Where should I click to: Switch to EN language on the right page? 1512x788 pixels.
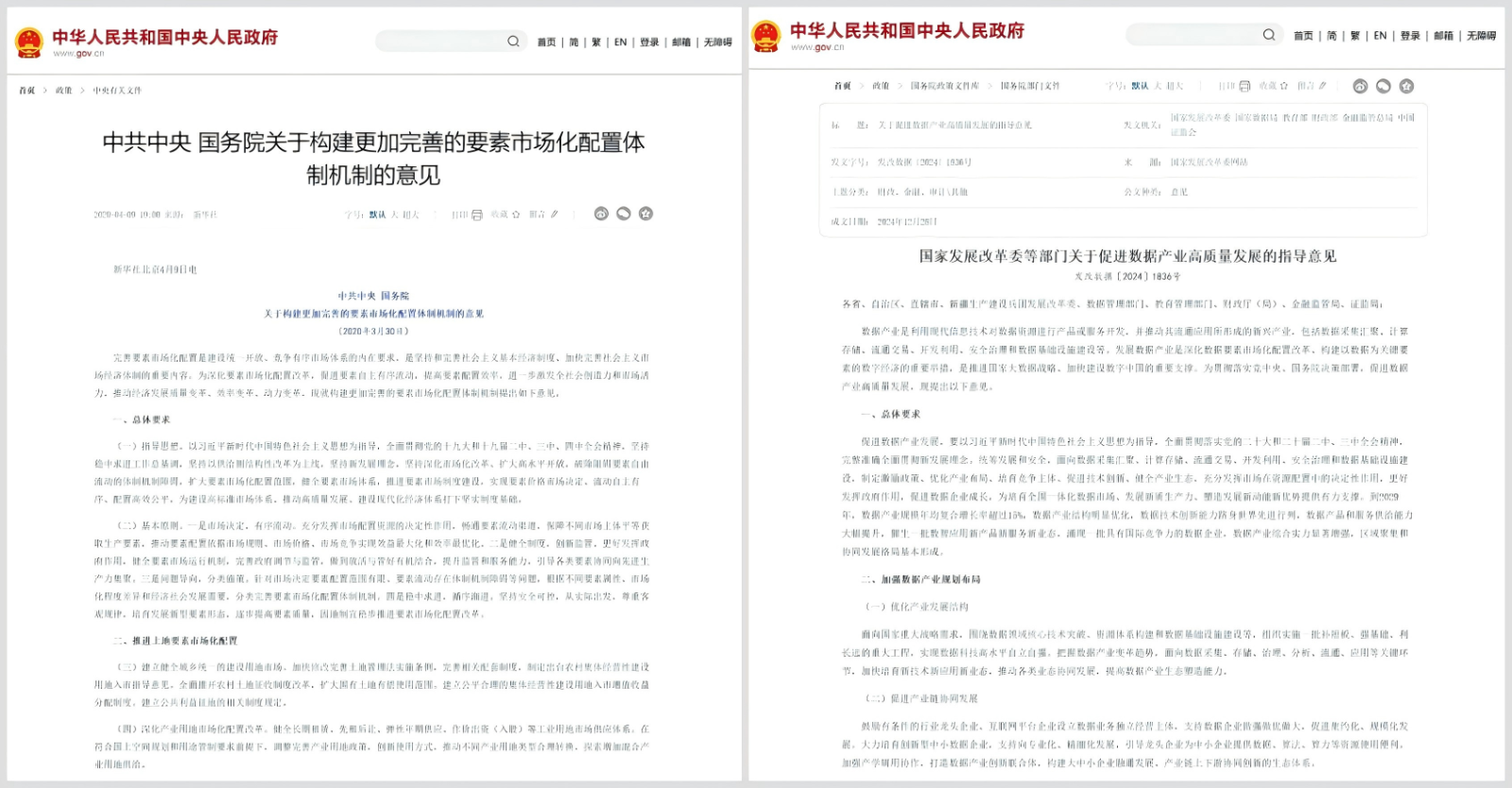coord(1380,36)
